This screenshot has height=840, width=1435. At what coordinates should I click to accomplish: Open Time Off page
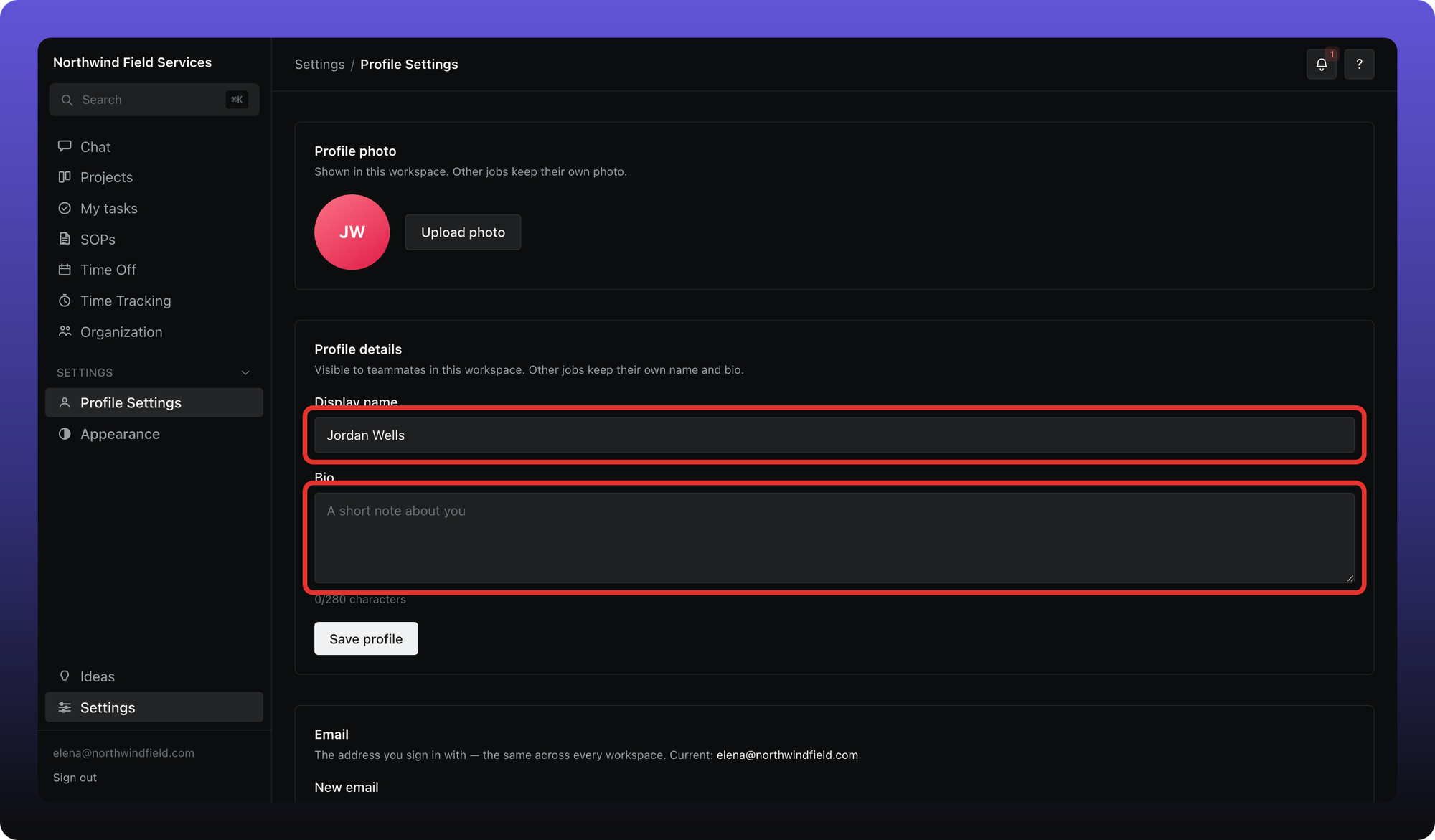click(x=154, y=270)
